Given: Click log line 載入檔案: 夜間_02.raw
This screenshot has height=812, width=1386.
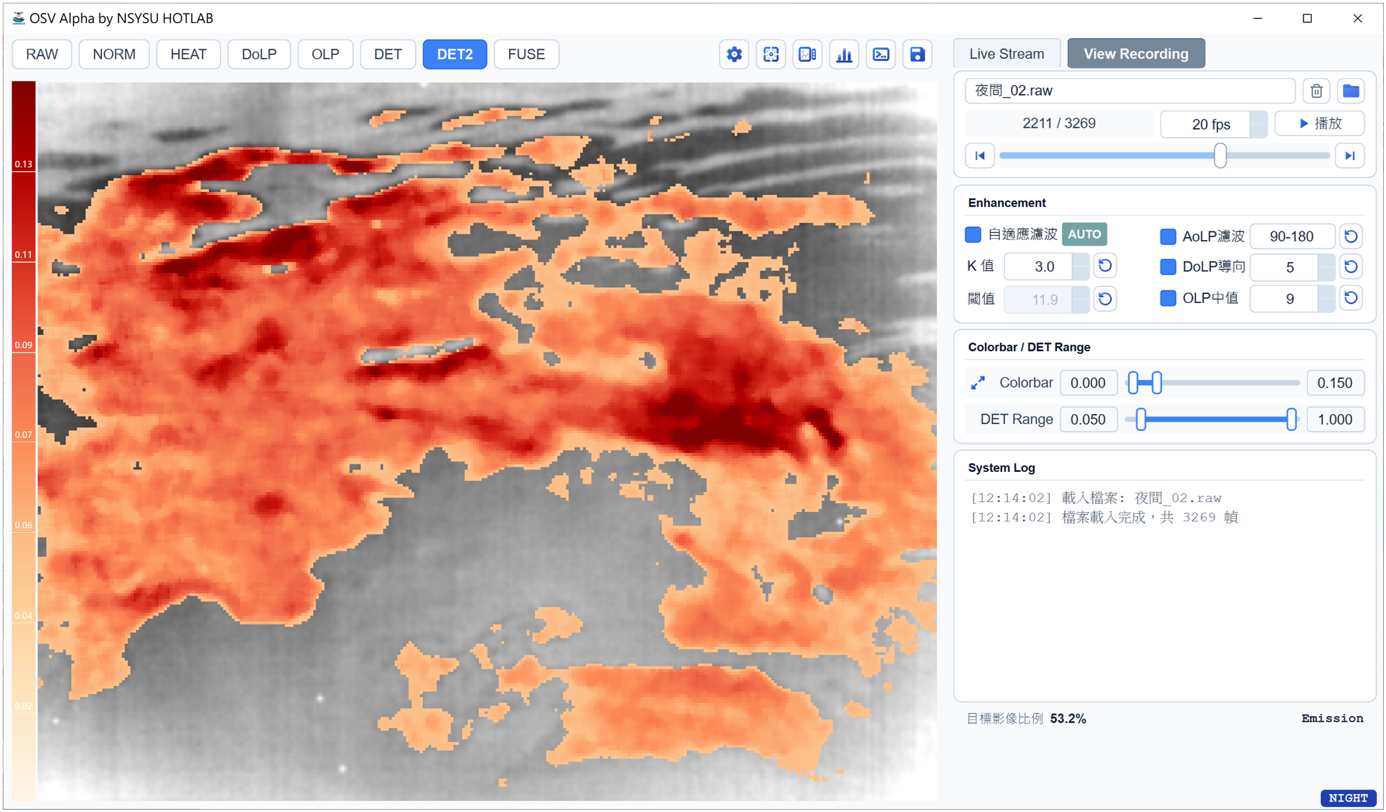Looking at the screenshot, I should point(1096,498).
